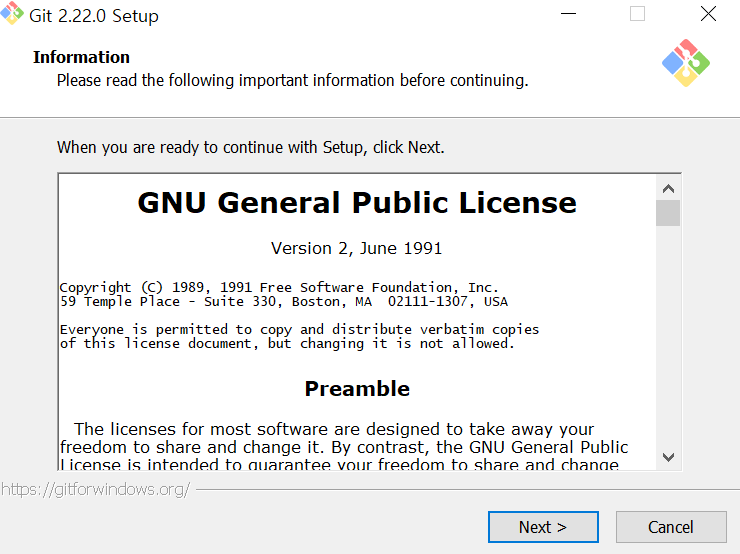Click the 'Everyone is permitted to copy' line
740x554 pixels.
pos(299,329)
